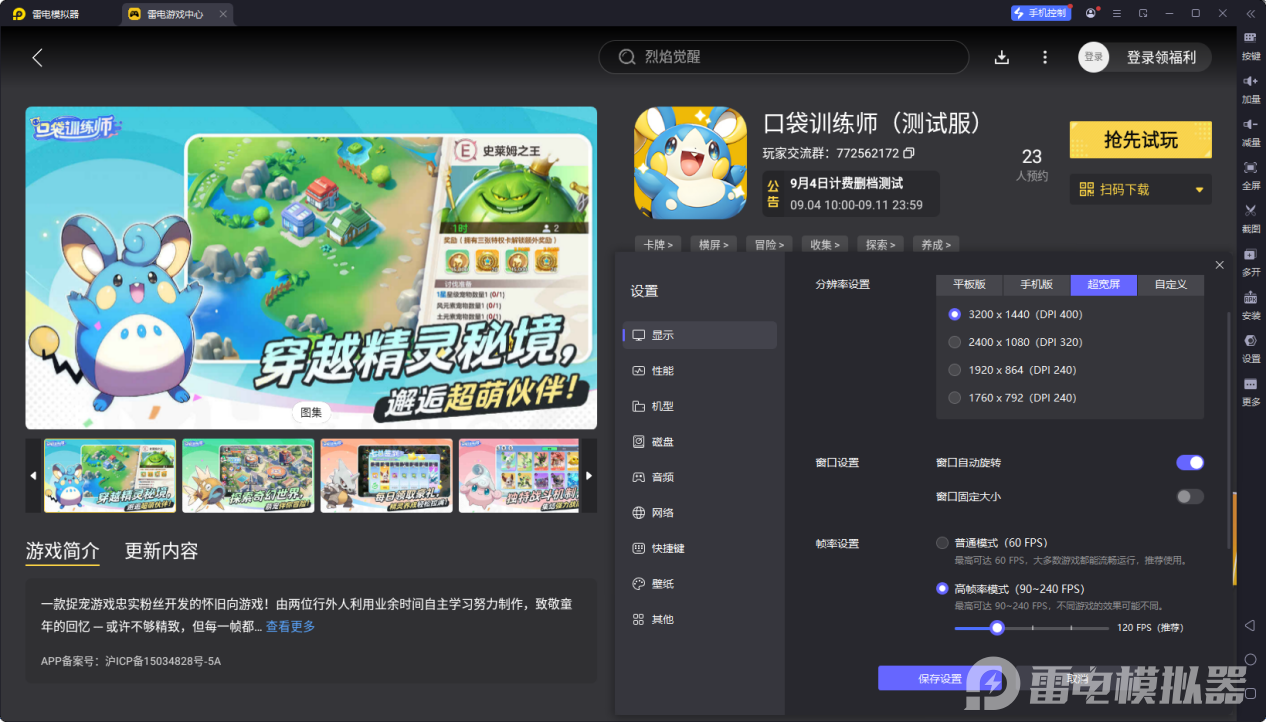The width and height of the screenshot is (1266, 722).
Task: Click the 查看更多 link in description
Action: pyautogui.click(x=289, y=625)
